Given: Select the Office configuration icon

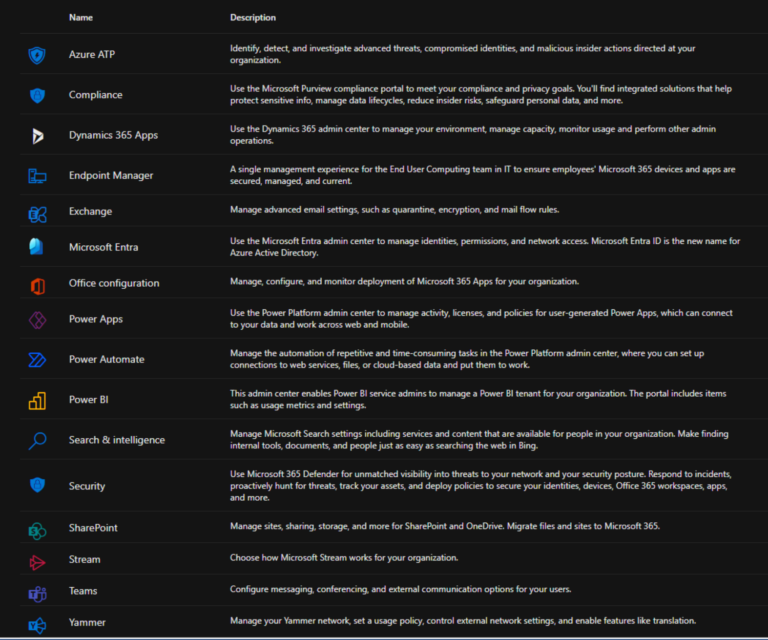Looking at the screenshot, I should click(x=38, y=286).
